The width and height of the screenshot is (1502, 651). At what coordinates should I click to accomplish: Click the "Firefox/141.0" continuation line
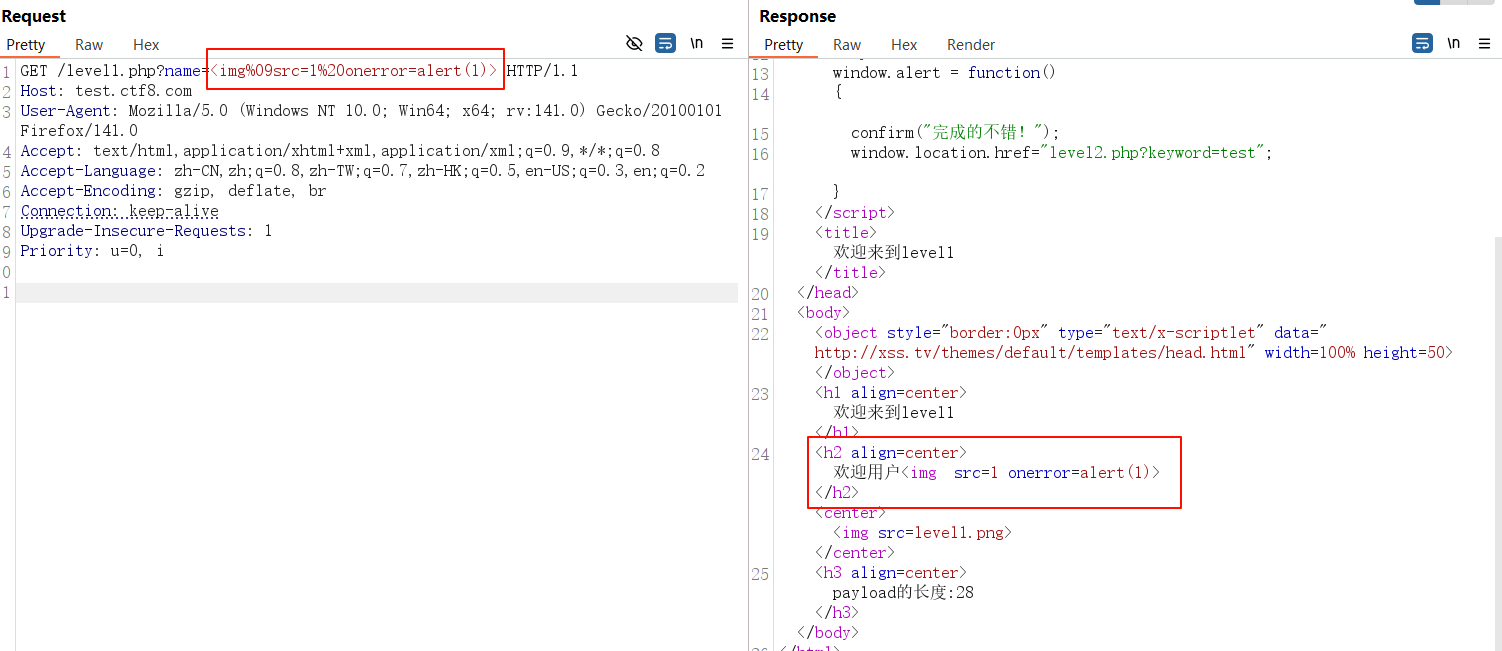(x=79, y=131)
